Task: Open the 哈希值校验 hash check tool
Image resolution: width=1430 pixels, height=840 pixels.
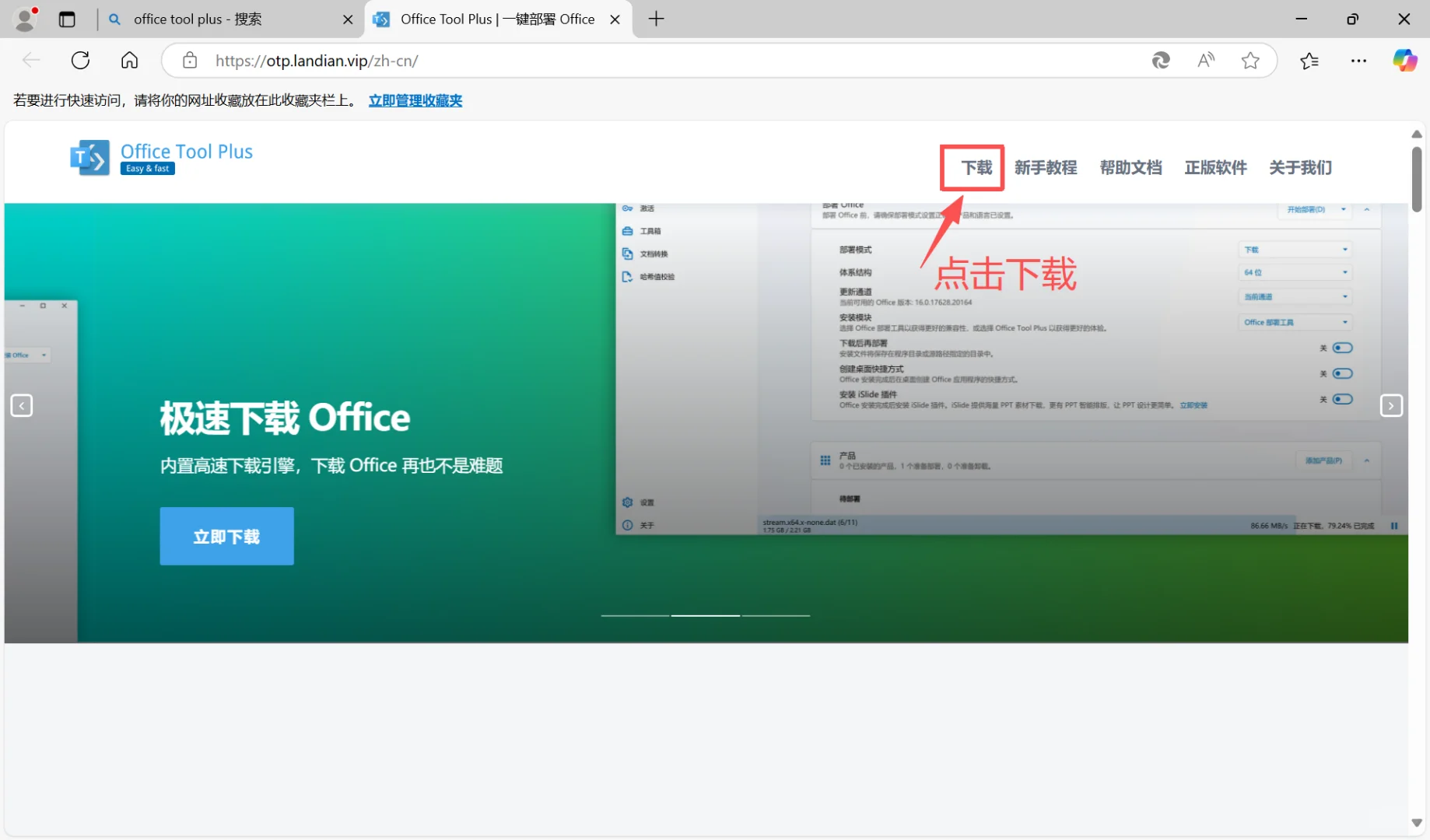Action: 655,276
